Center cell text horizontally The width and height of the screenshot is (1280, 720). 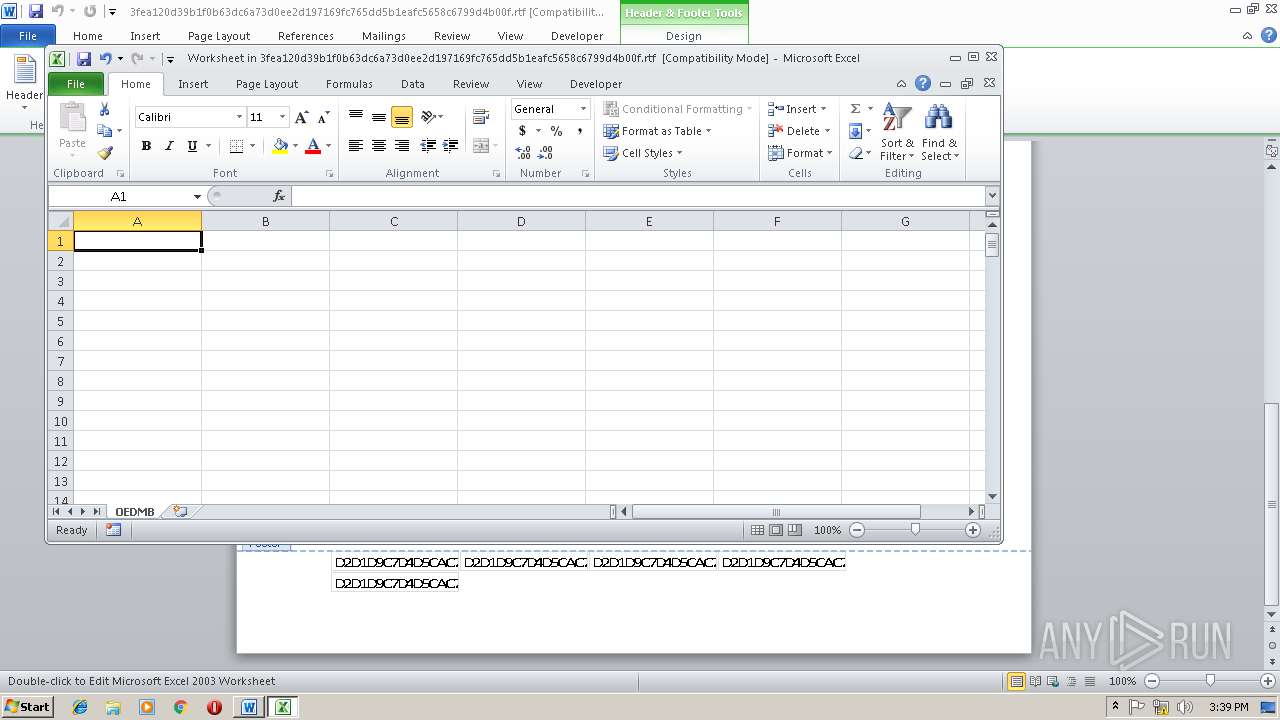pos(379,146)
